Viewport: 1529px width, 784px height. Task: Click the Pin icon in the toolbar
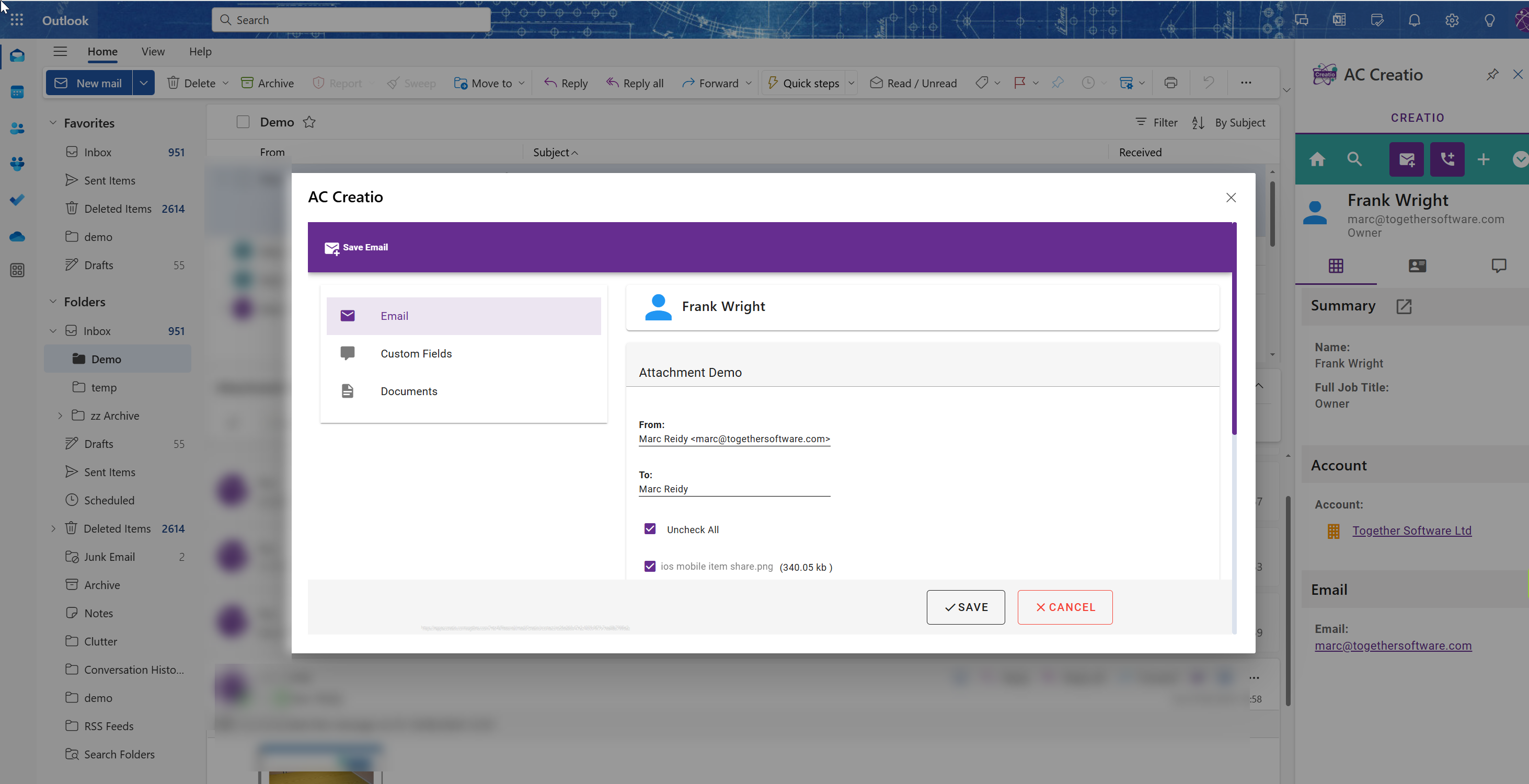1057,83
